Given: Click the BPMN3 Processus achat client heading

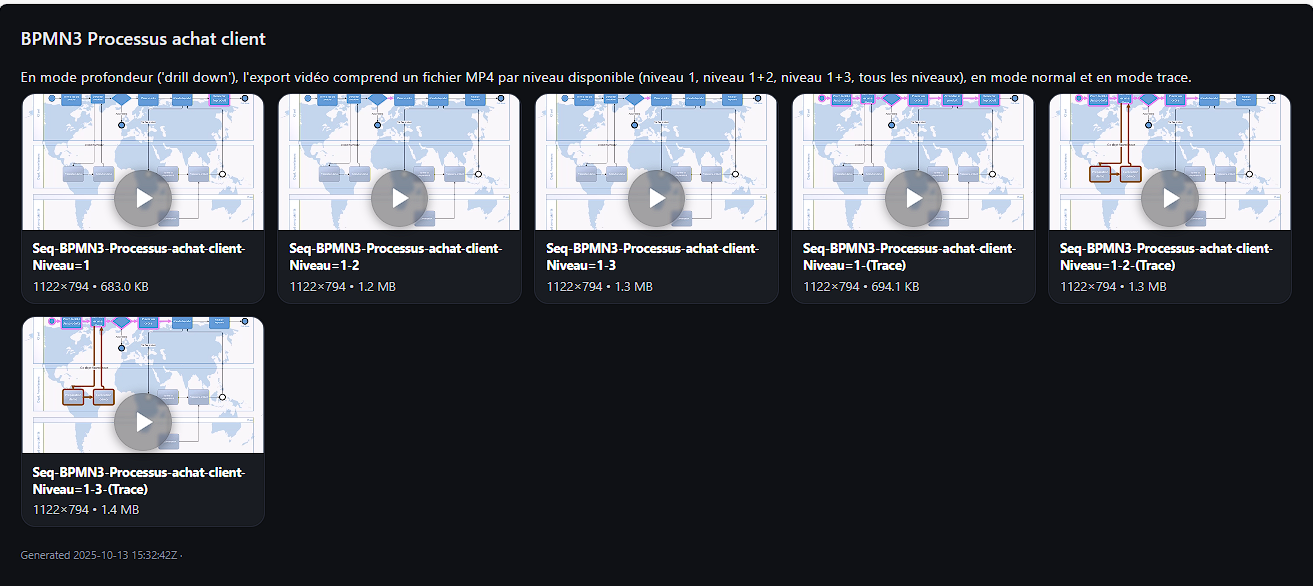Looking at the screenshot, I should (x=143, y=40).
